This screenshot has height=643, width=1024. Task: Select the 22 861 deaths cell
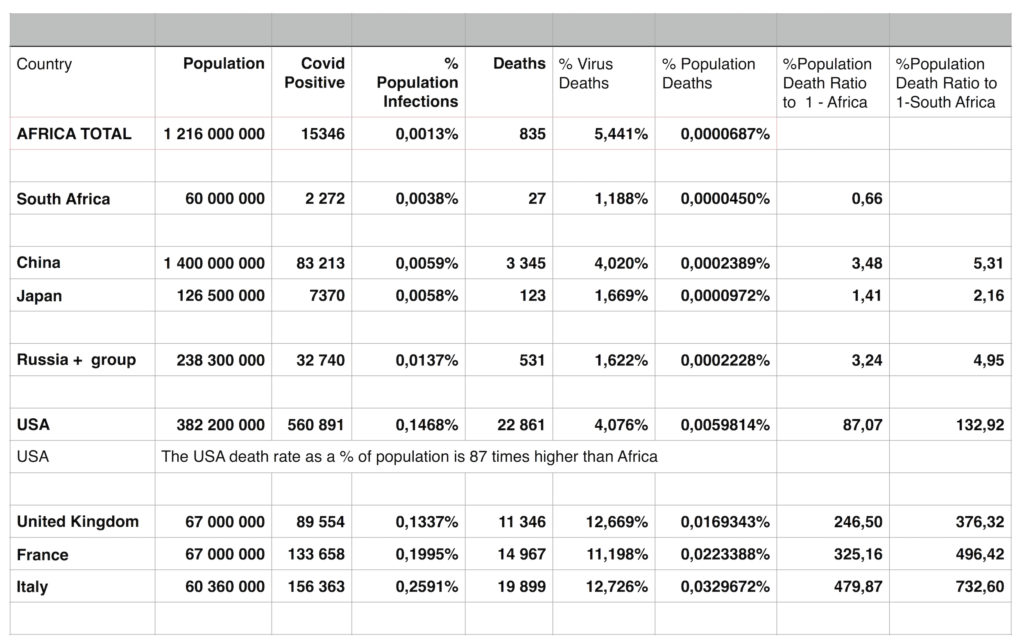(x=509, y=424)
